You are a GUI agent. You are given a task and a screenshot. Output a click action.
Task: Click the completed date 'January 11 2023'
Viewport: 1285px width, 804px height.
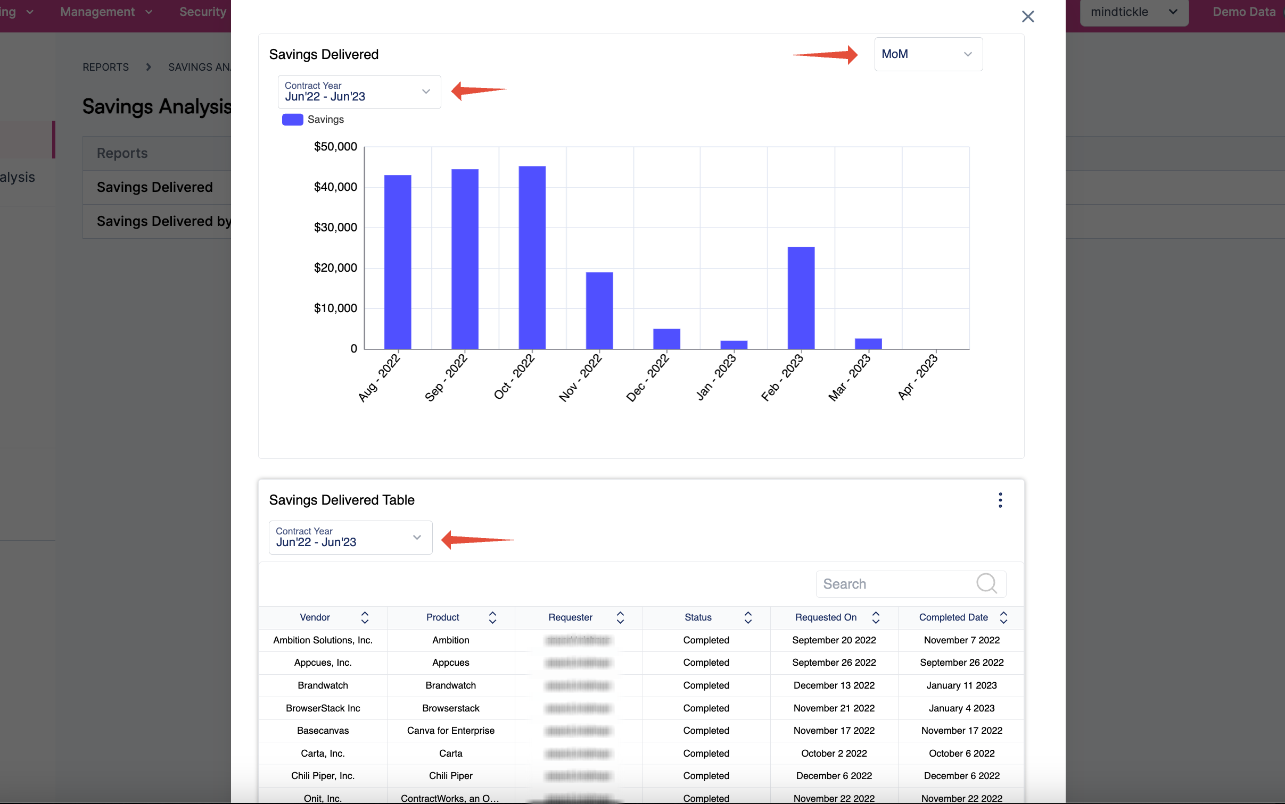pyautogui.click(x=962, y=686)
